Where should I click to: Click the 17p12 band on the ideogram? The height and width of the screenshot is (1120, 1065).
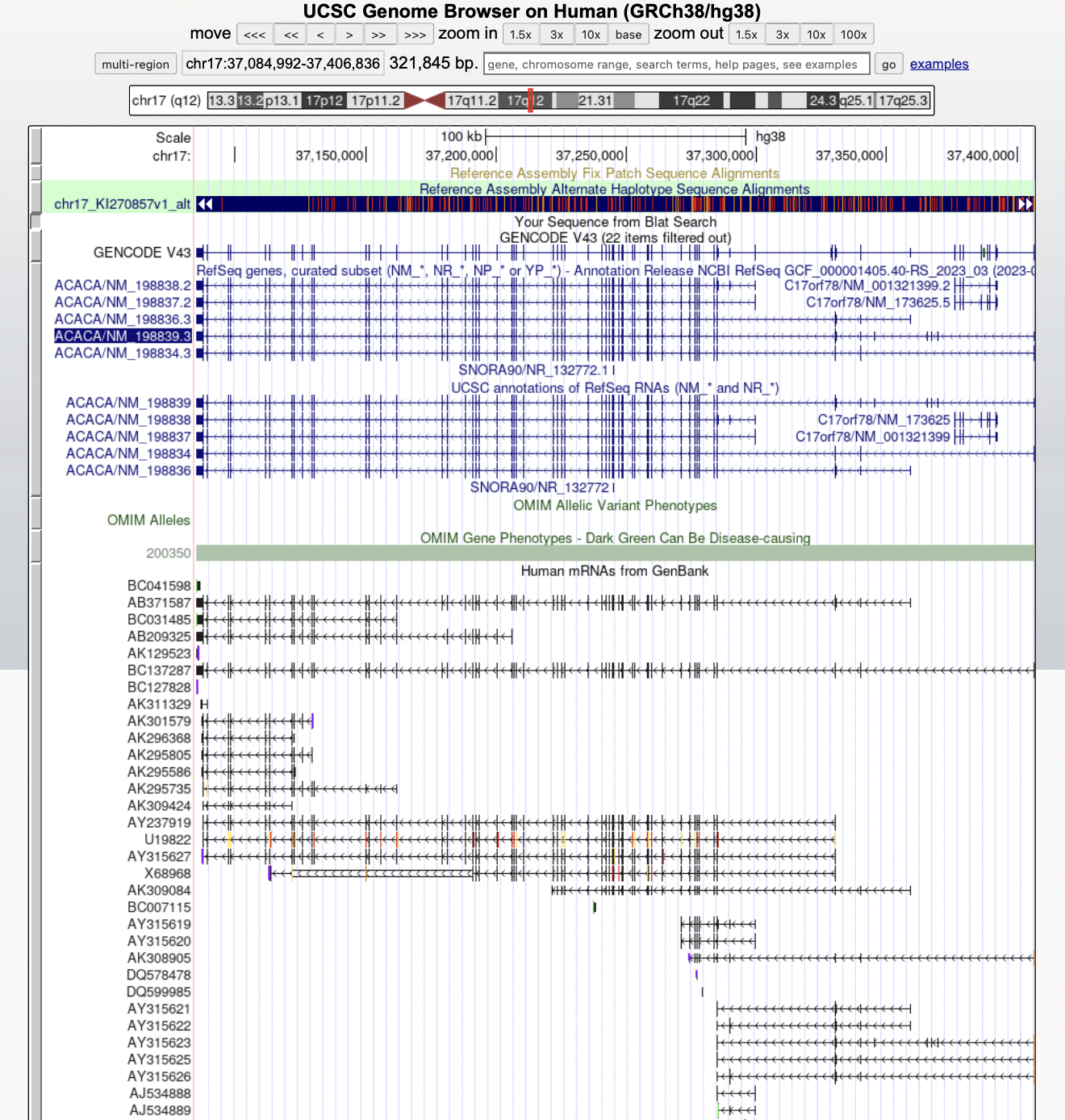click(324, 100)
